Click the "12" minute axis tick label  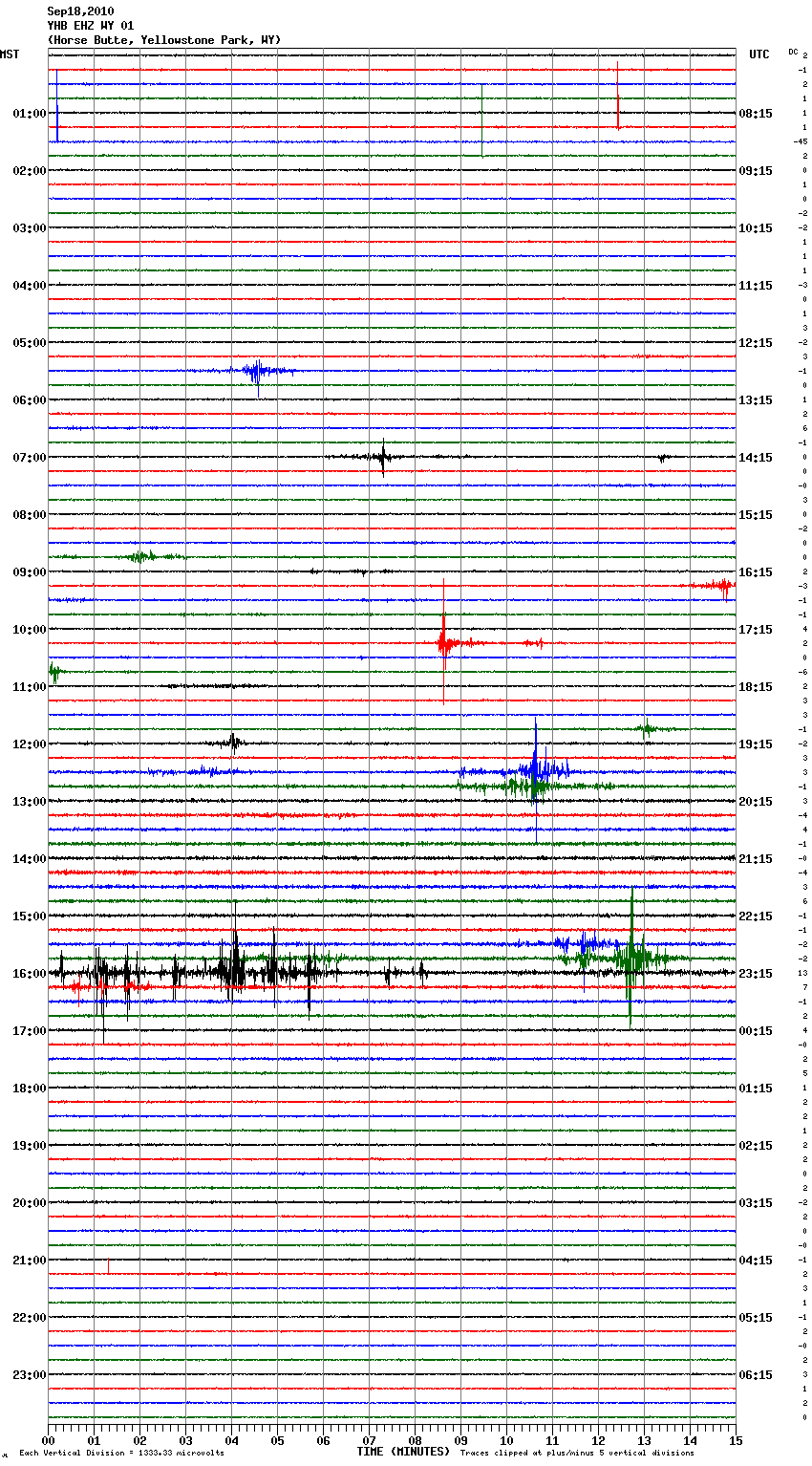(x=598, y=1439)
